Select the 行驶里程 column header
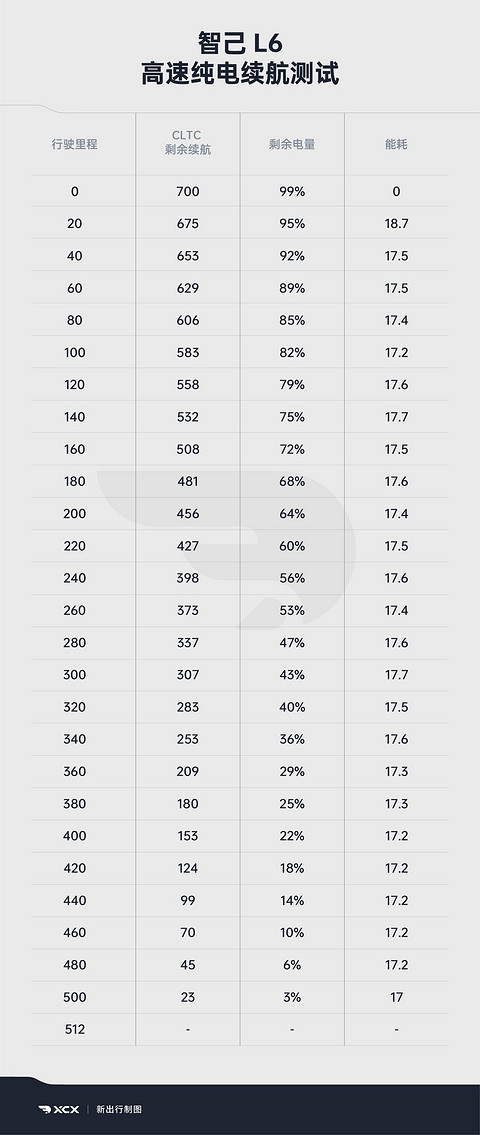The width and height of the screenshot is (480, 1135). (75, 144)
